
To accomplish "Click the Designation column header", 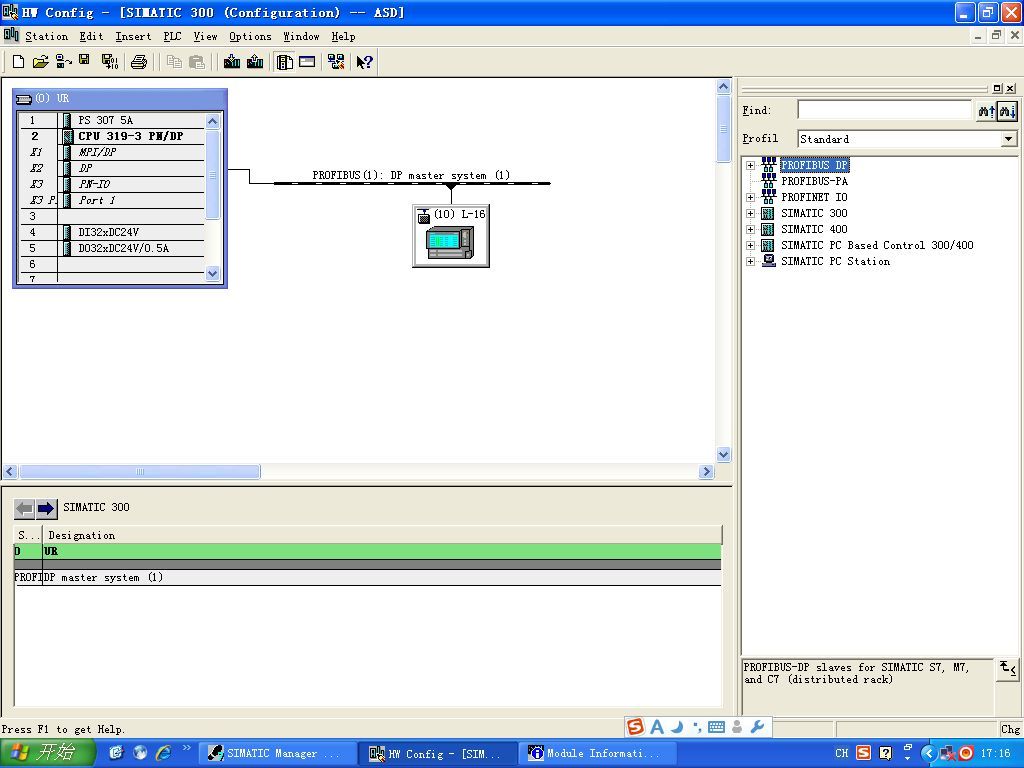I will pos(382,535).
